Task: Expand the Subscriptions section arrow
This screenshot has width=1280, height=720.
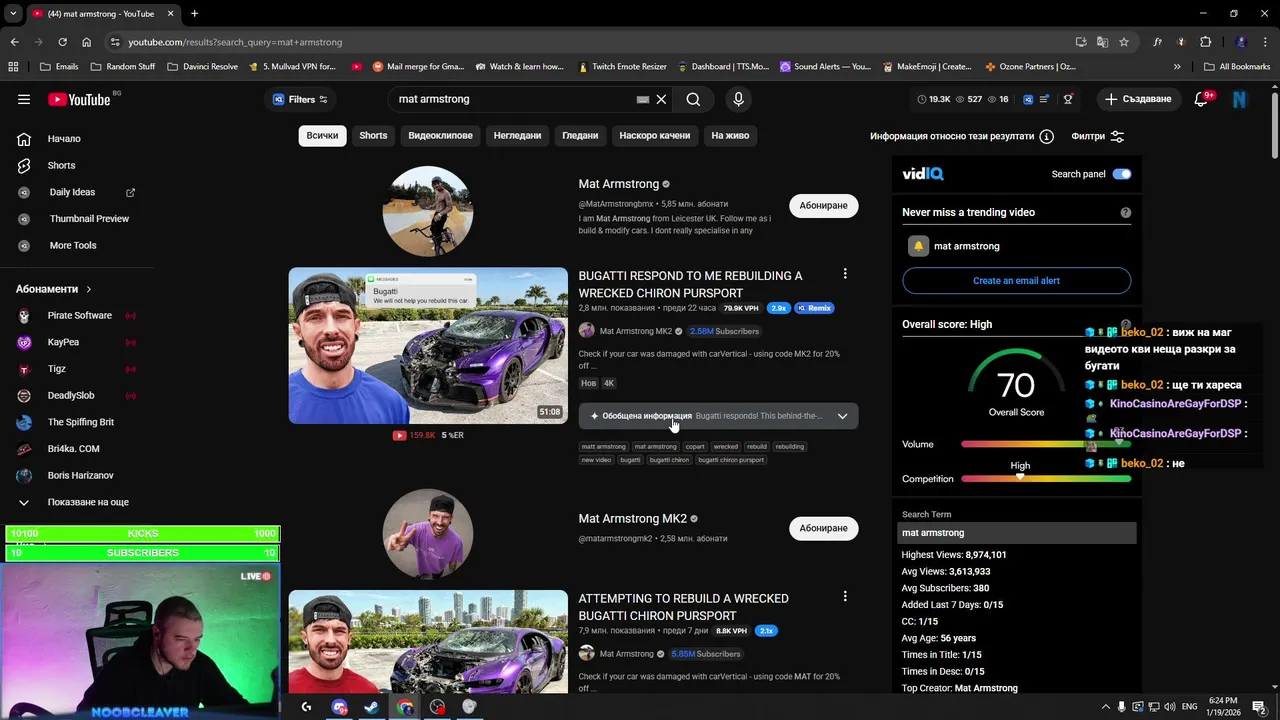Action: 88,289
